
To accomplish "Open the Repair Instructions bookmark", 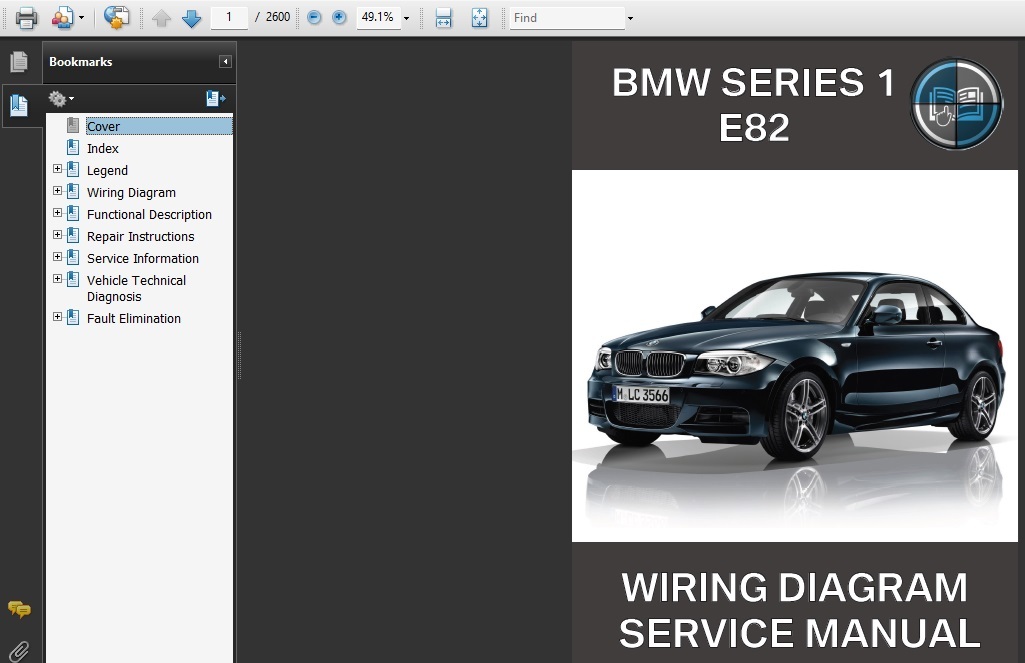I will pos(141,237).
